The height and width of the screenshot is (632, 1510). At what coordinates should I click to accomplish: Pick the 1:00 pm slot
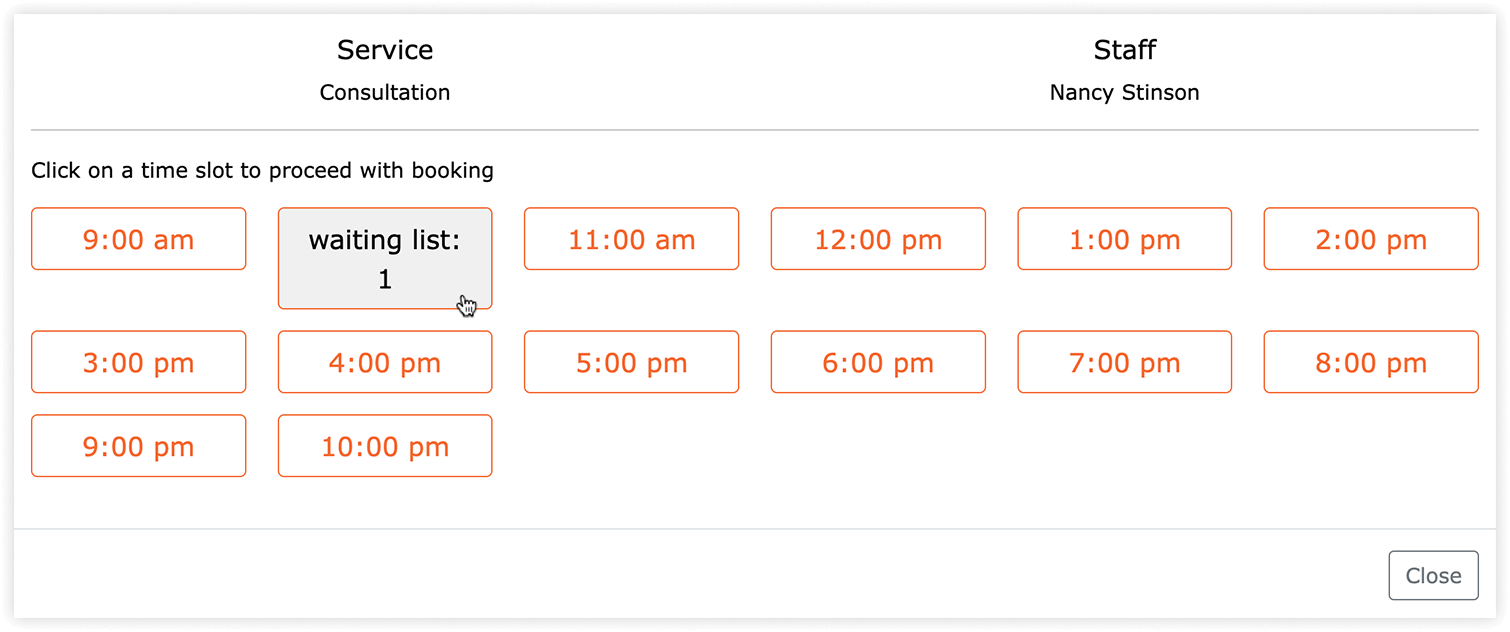1125,239
